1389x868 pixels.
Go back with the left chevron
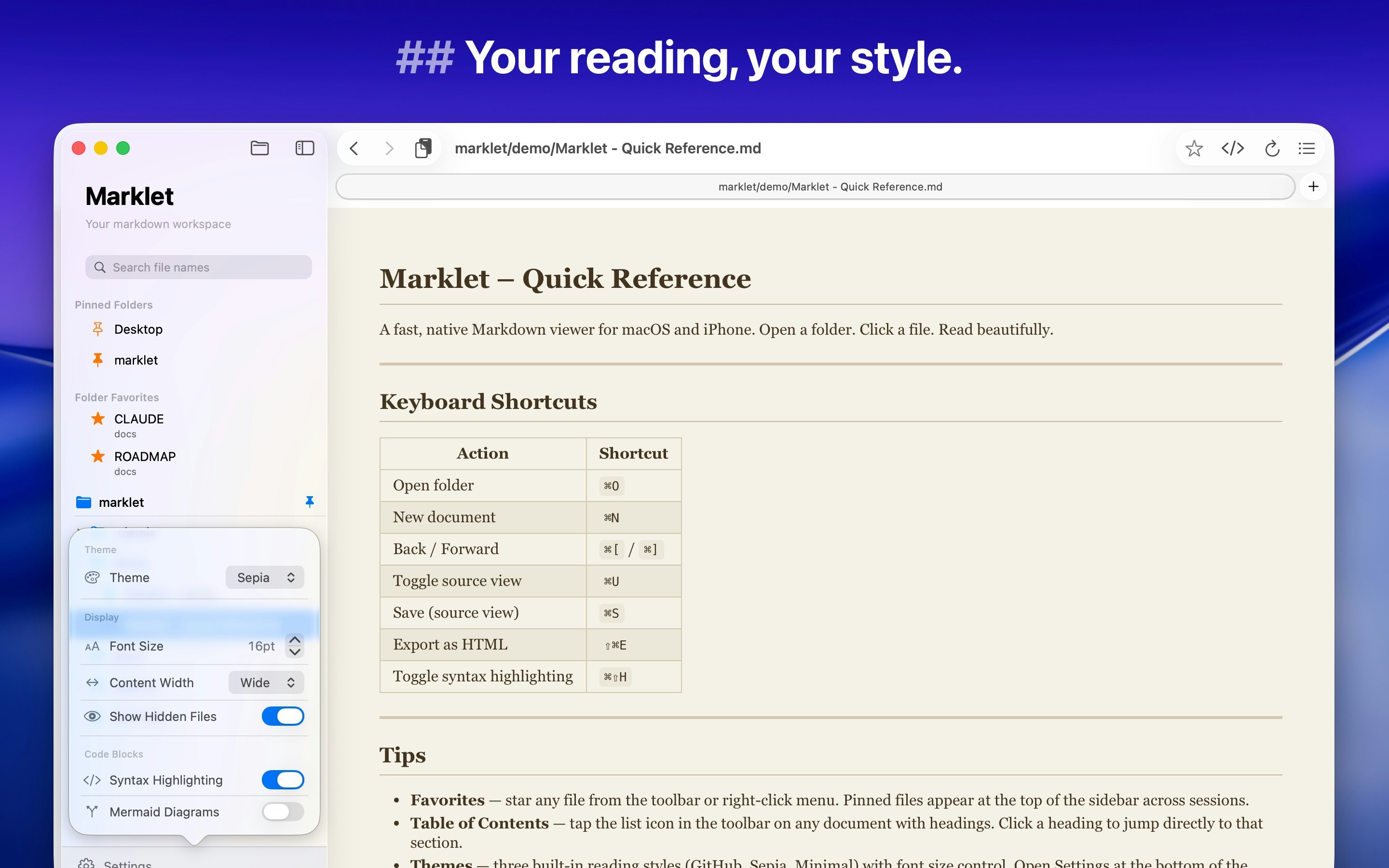pos(354,149)
